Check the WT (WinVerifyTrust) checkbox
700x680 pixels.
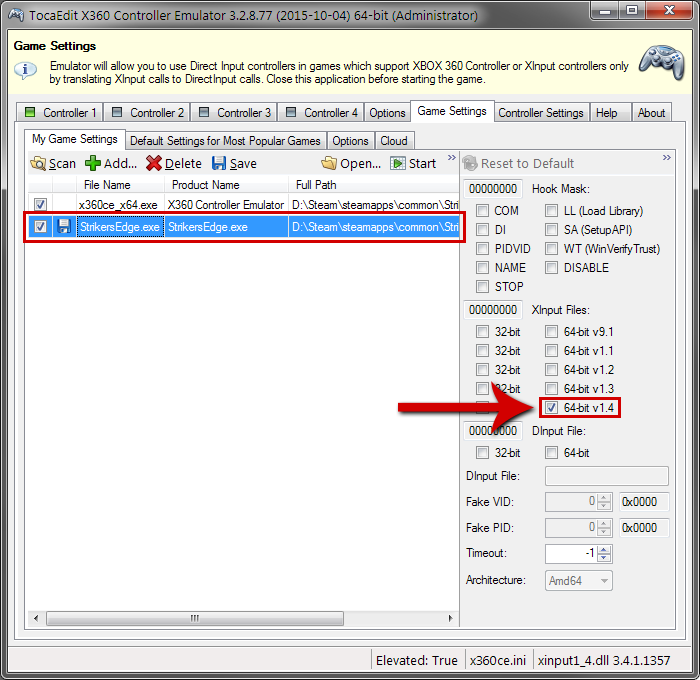pos(551,248)
